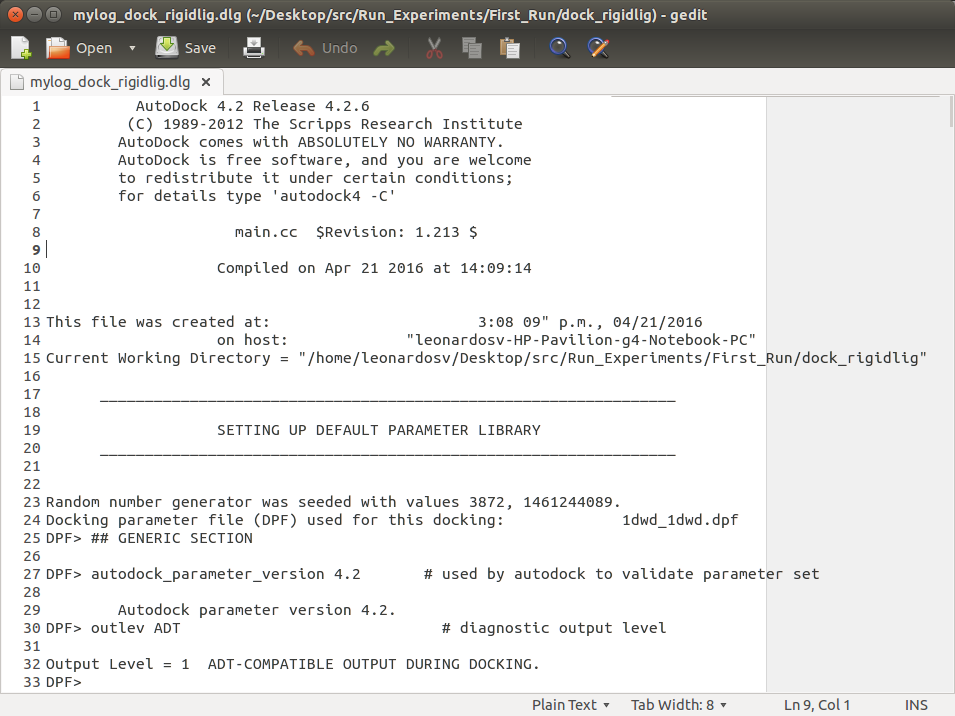Open Find with the magnifier icon
The height and width of the screenshot is (716, 955).
pyautogui.click(x=559, y=47)
